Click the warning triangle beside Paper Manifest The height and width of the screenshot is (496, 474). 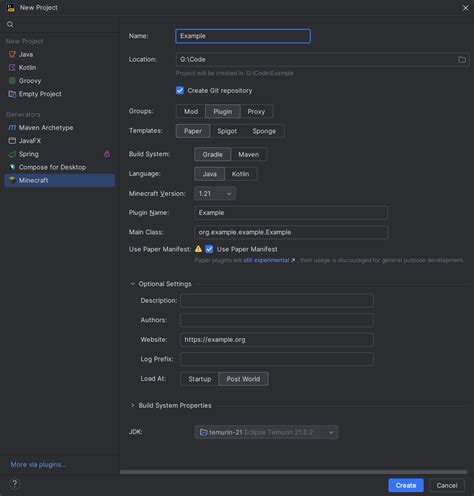[198, 249]
